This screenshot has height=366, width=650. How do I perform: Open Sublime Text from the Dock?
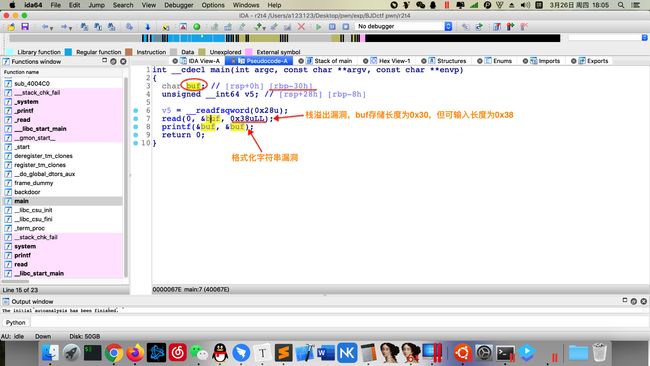[x=284, y=353]
